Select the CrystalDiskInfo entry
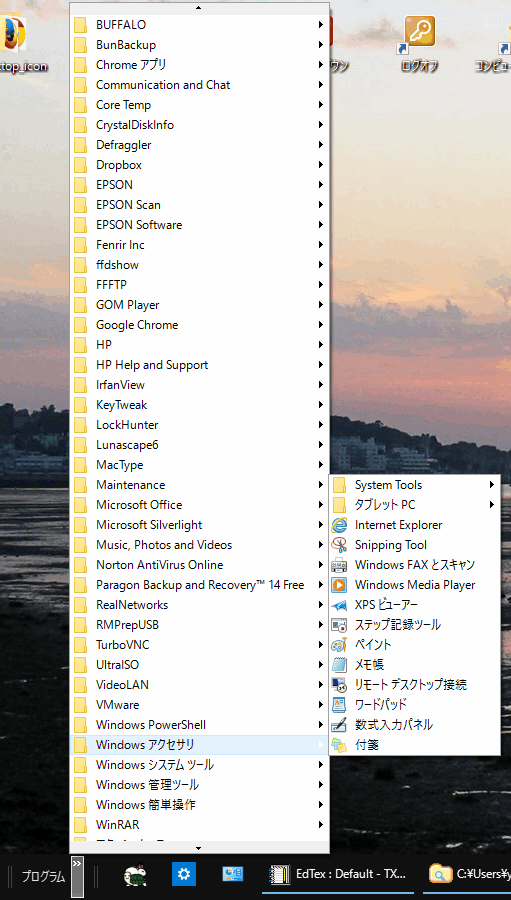 click(199, 125)
